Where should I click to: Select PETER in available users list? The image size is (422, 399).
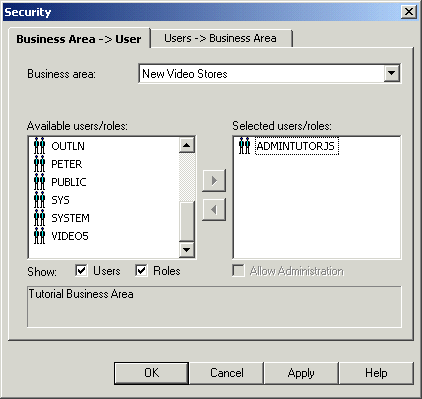pyautogui.click(x=67, y=164)
